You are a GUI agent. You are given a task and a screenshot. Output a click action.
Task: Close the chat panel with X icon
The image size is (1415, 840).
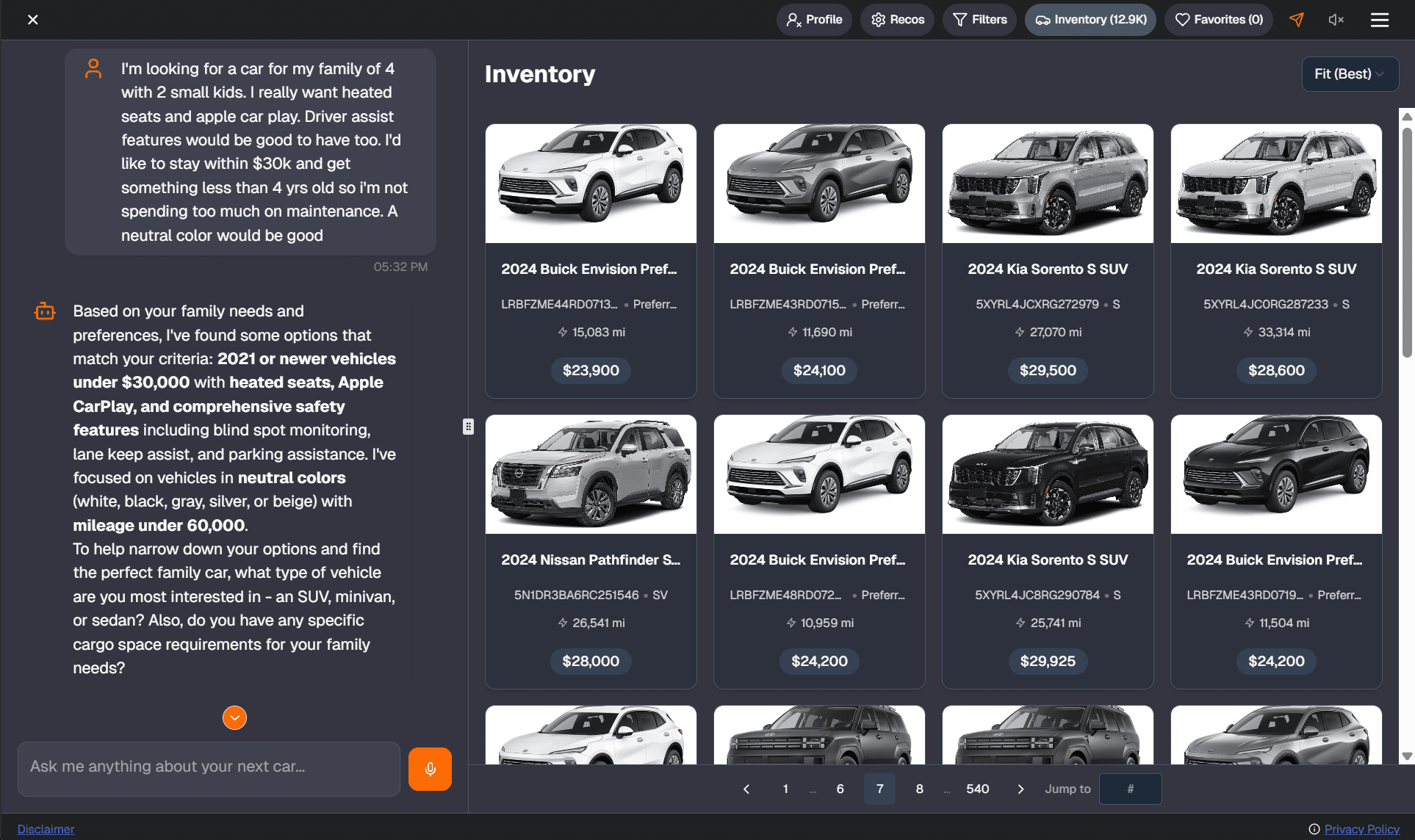click(x=33, y=20)
